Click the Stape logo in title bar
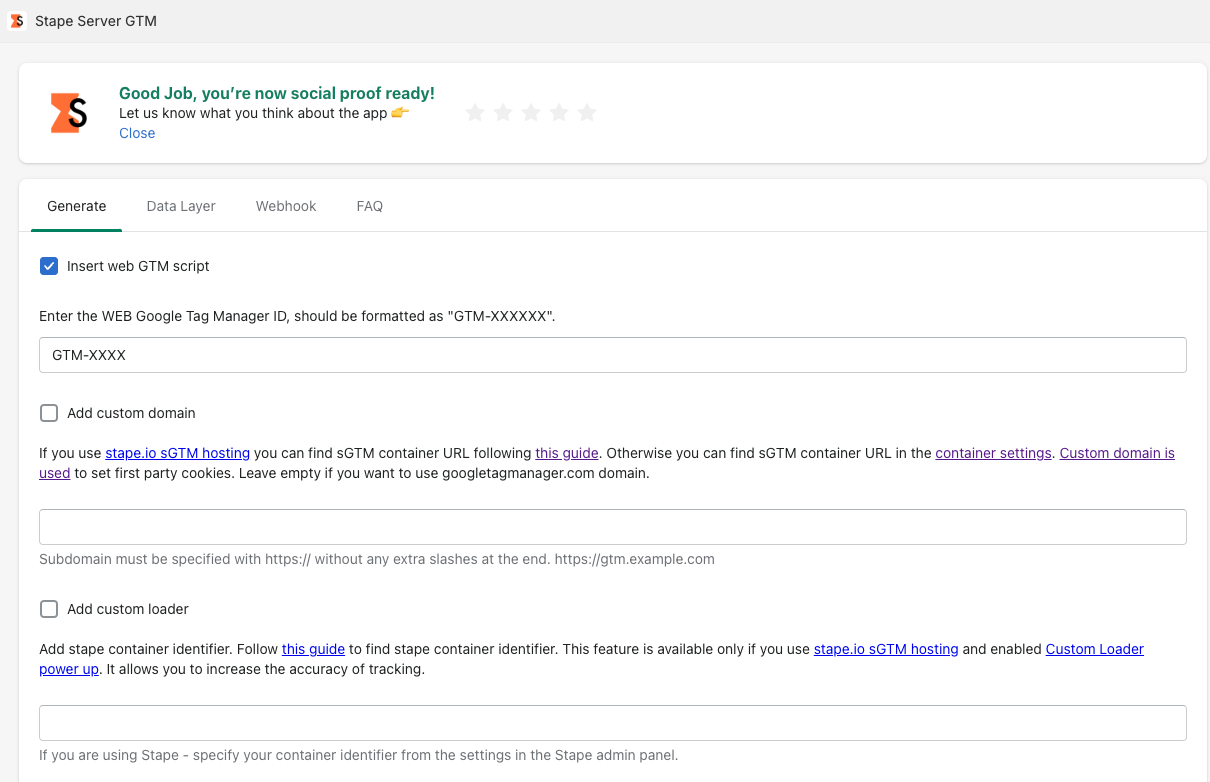 pos(17,20)
